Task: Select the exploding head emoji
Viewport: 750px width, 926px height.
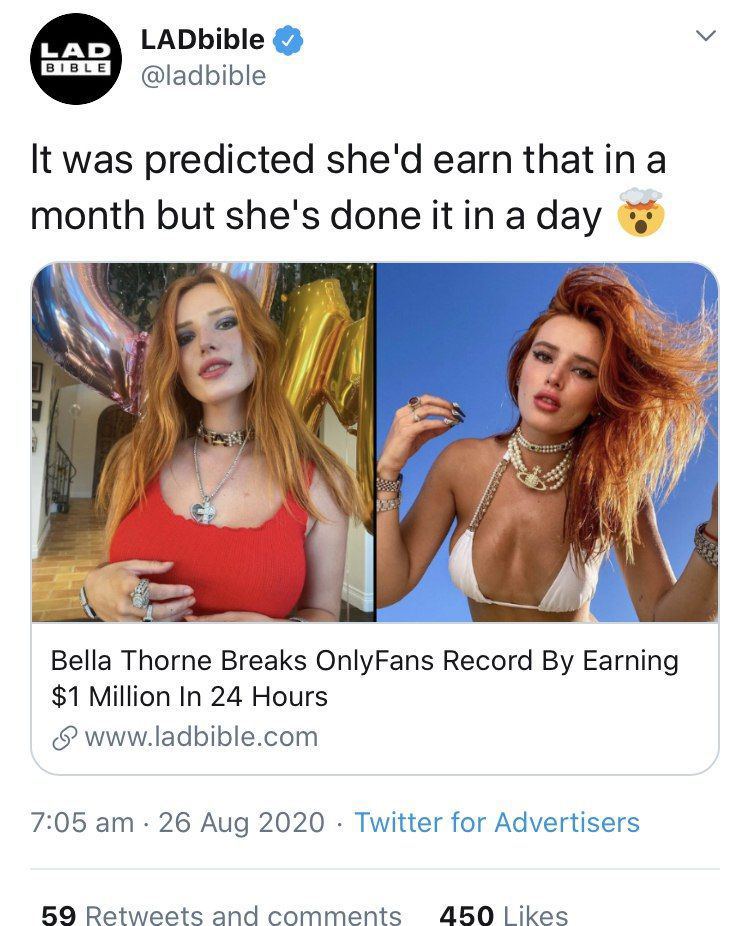Action: pyautogui.click(x=641, y=213)
